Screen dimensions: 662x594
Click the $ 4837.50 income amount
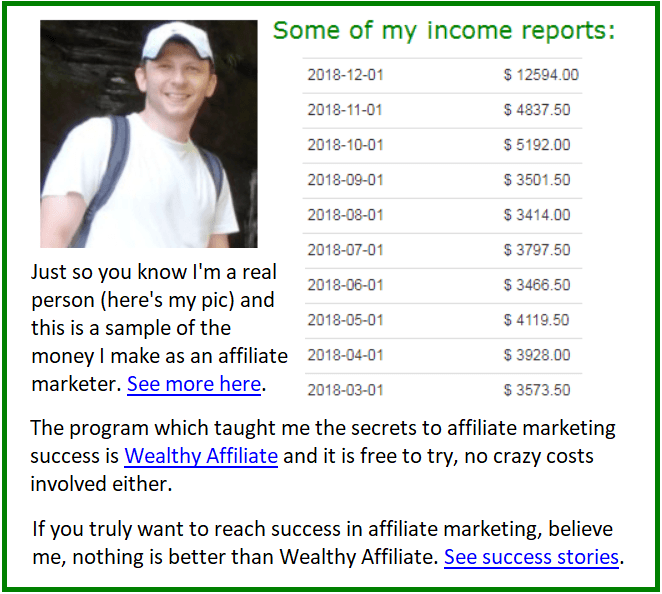click(537, 110)
